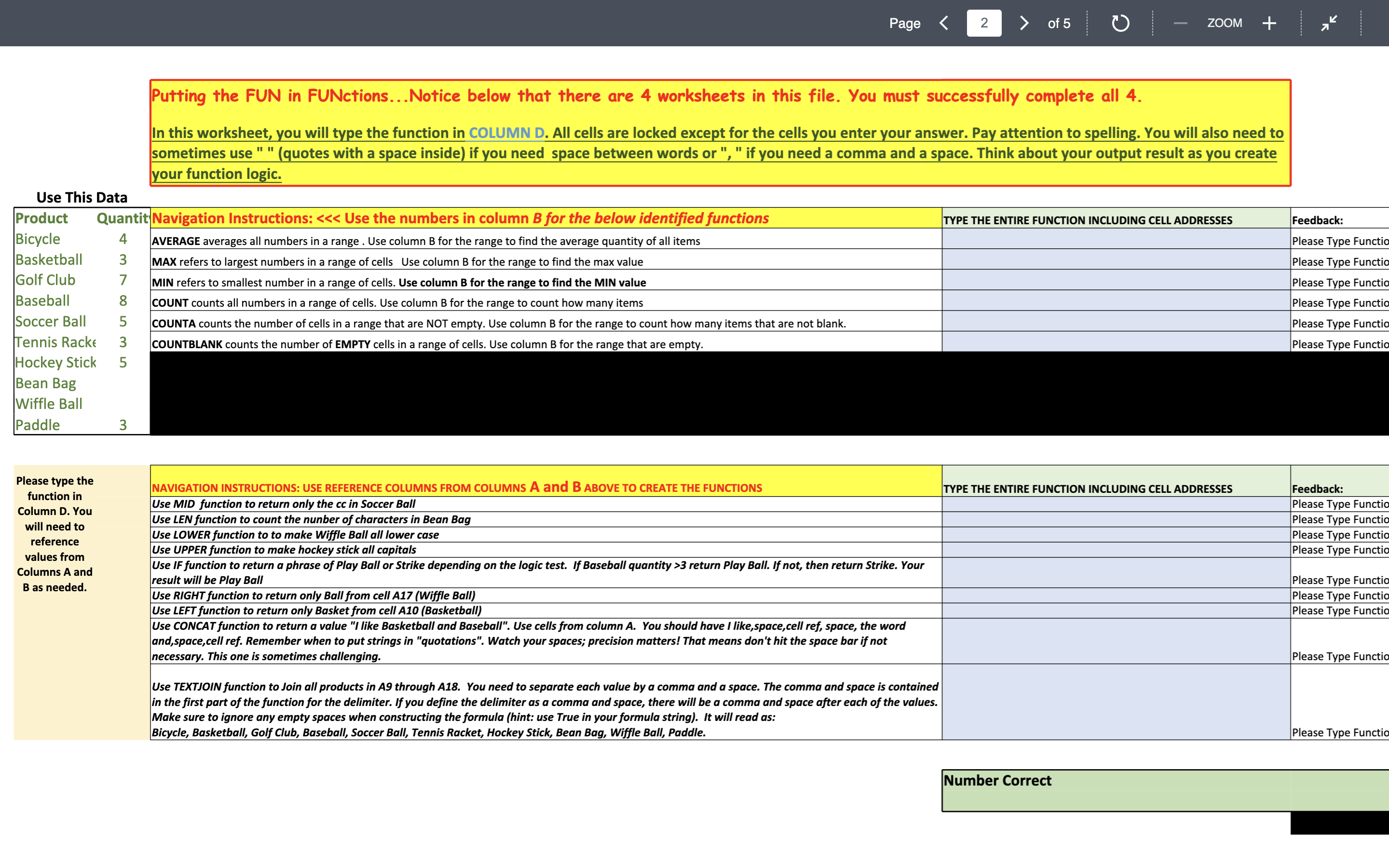
Task: Zoom out with the minus icon
Action: pyautogui.click(x=1180, y=23)
